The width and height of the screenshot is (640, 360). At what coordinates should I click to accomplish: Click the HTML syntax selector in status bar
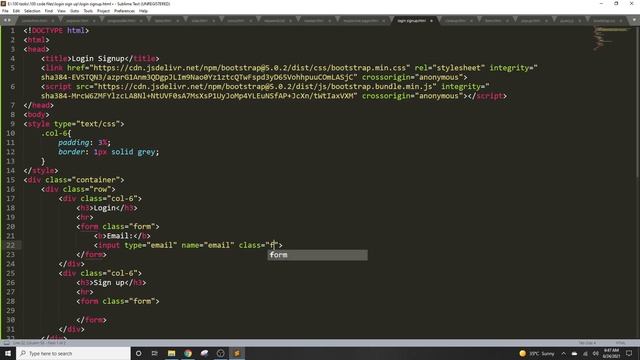pos(620,343)
